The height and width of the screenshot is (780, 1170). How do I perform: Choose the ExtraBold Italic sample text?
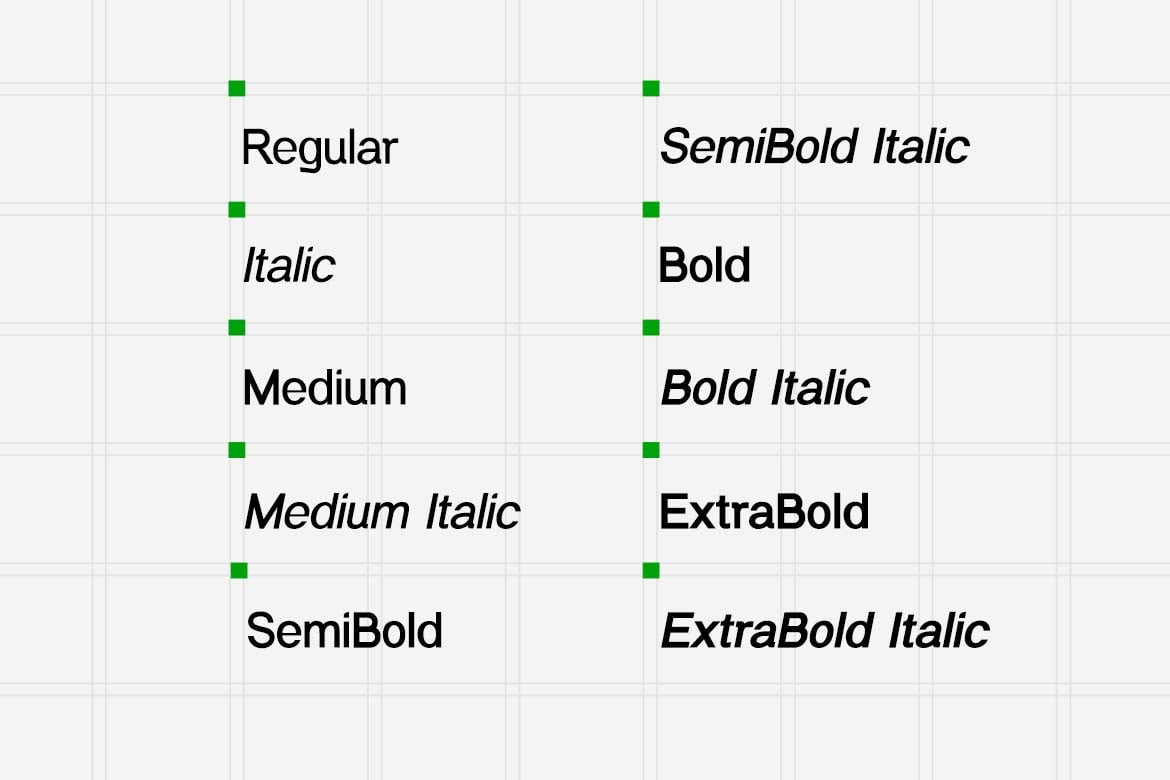(x=825, y=631)
